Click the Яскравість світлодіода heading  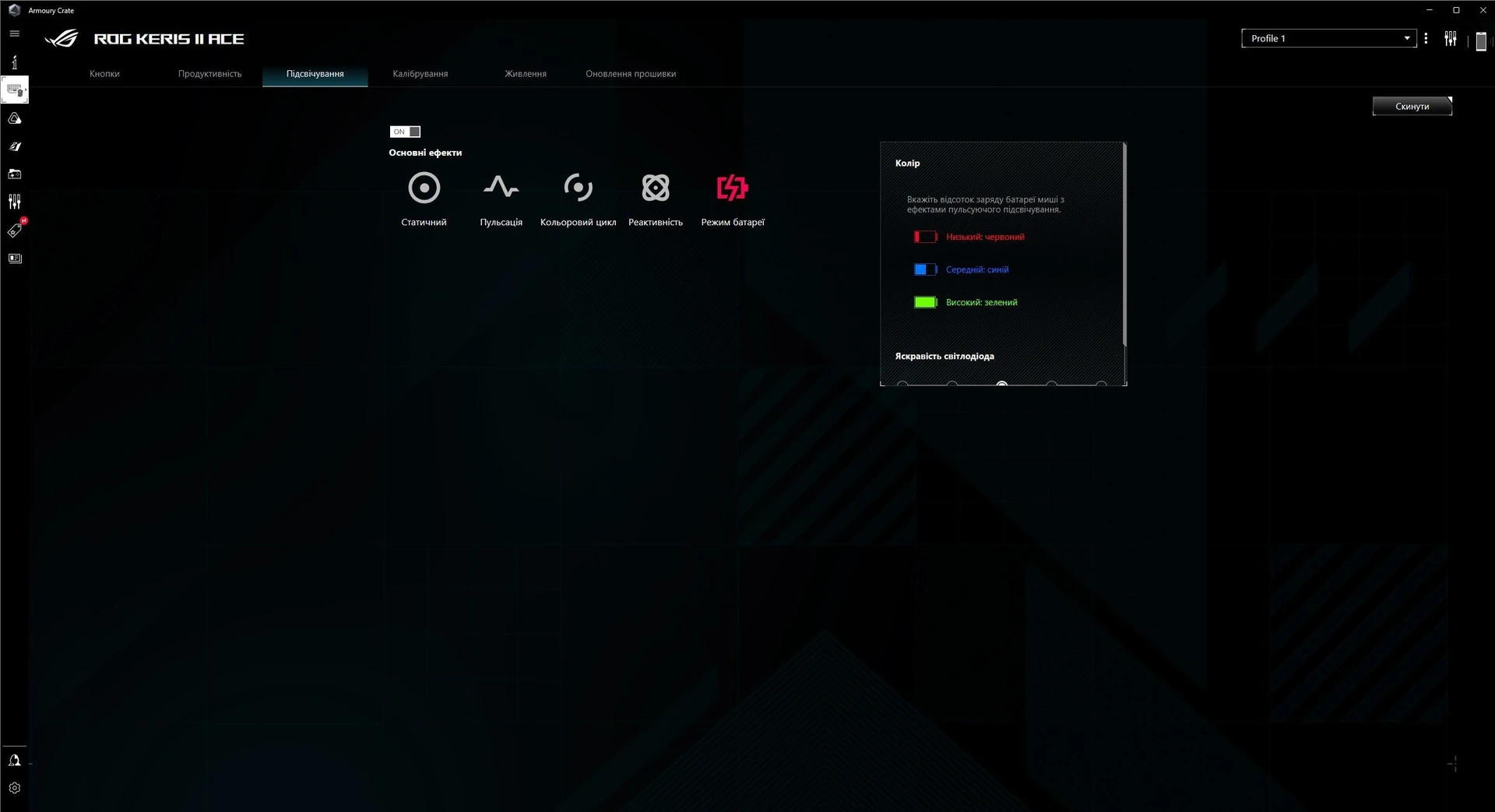click(944, 356)
